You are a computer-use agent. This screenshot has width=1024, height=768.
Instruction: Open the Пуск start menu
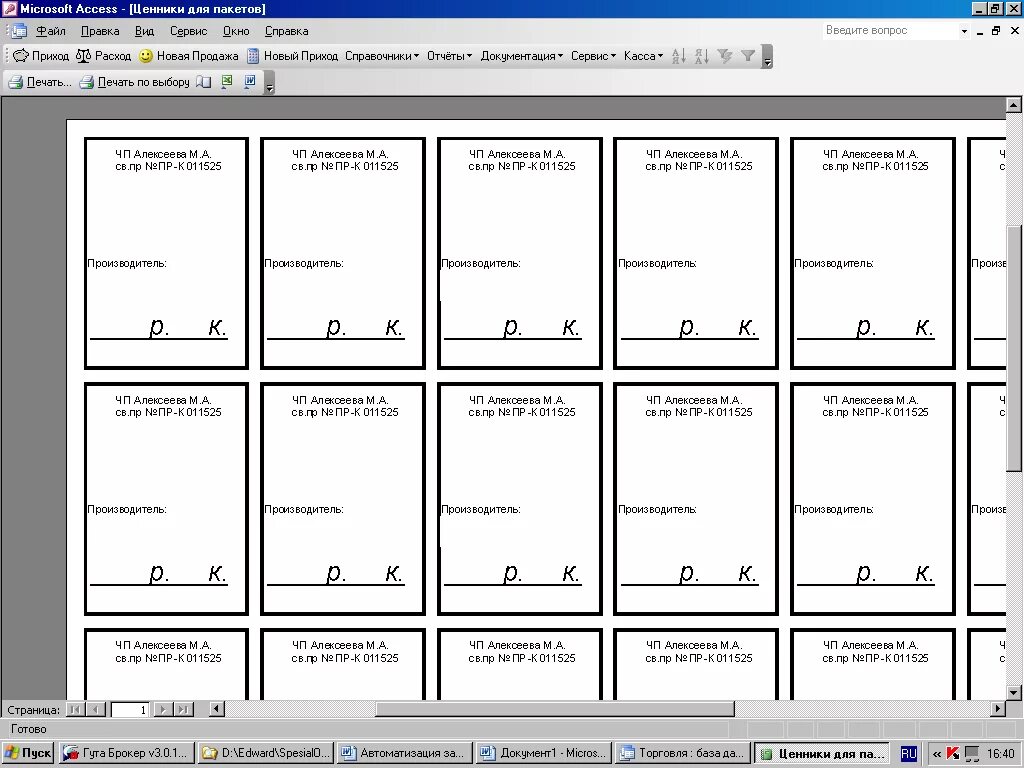click(x=27, y=753)
